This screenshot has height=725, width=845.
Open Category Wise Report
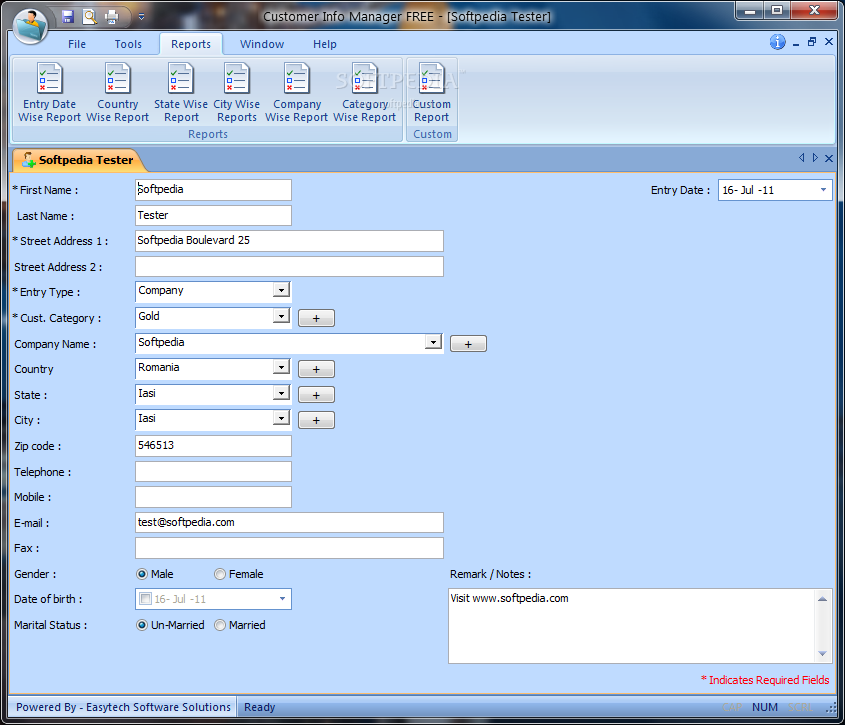[364, 93]
